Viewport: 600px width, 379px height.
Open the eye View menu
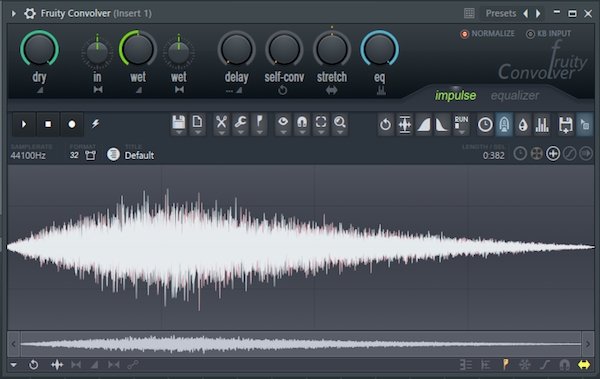[283, 124]
